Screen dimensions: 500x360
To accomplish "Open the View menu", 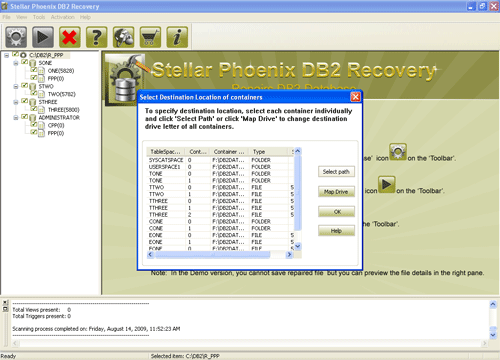I will pos(21,17).
